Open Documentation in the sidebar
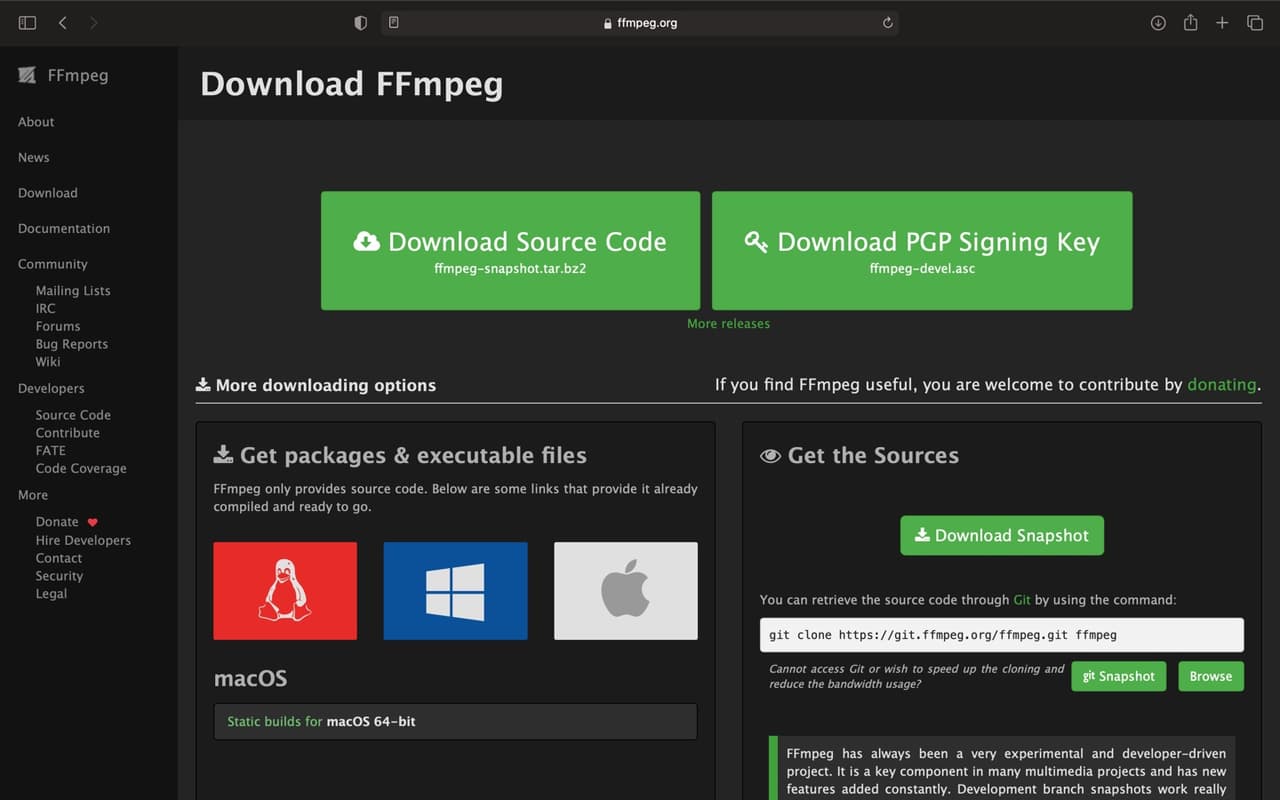The width and height of the screenshot is (1280, 800). [x=64, y=228]
